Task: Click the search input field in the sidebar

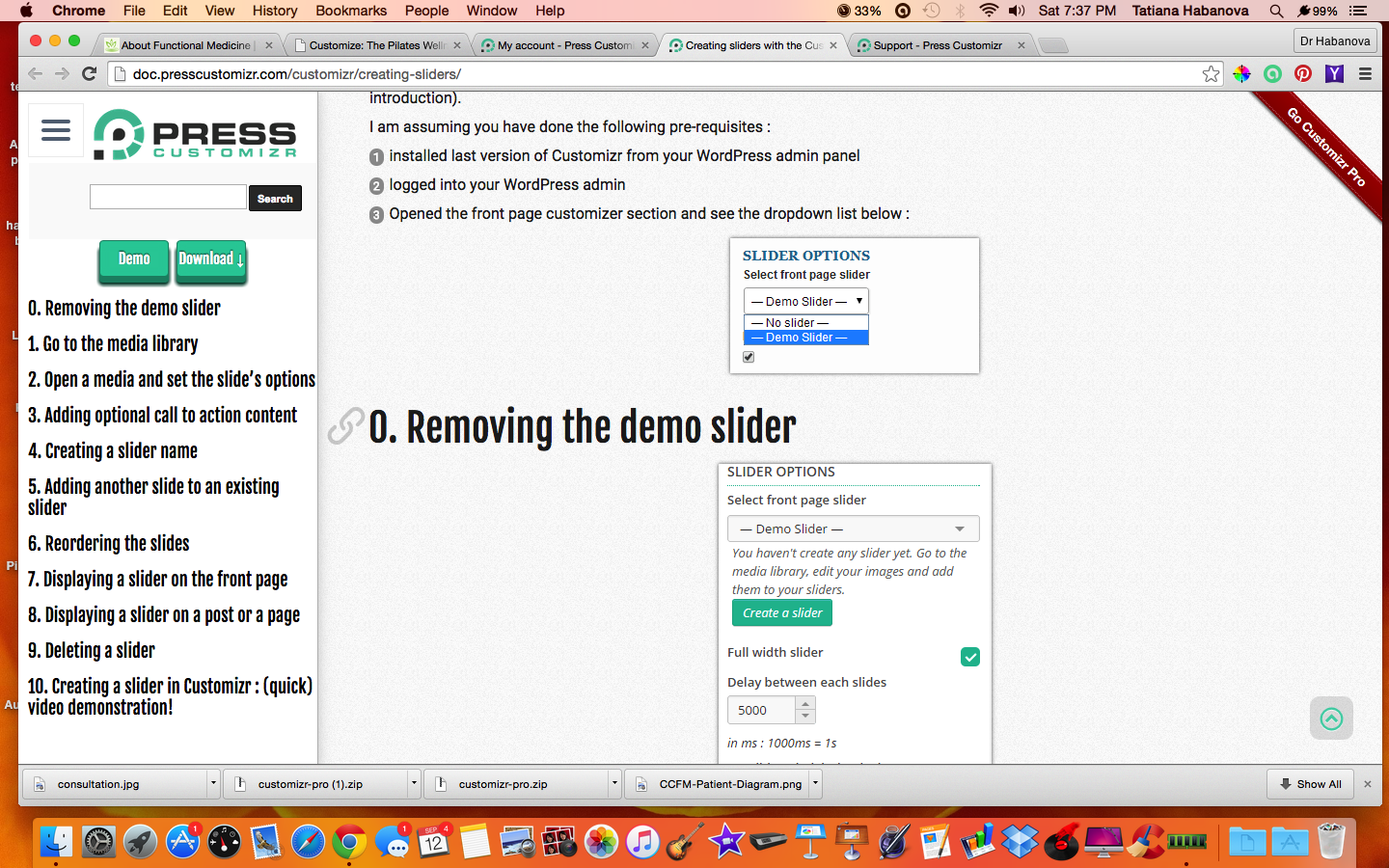Action: (168, 198)
